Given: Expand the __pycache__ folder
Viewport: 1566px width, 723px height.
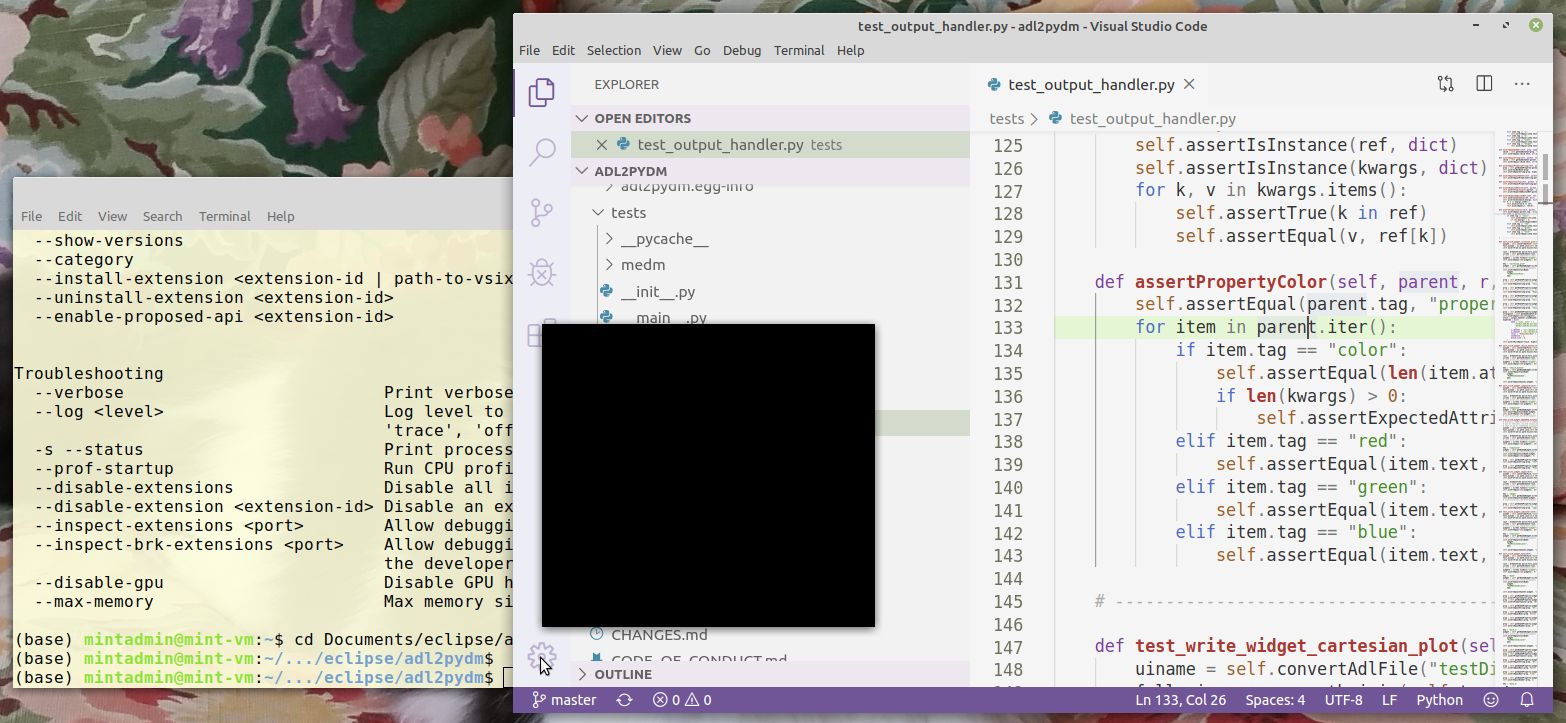Looking at the screenshot, I should [x=770, y=239].
